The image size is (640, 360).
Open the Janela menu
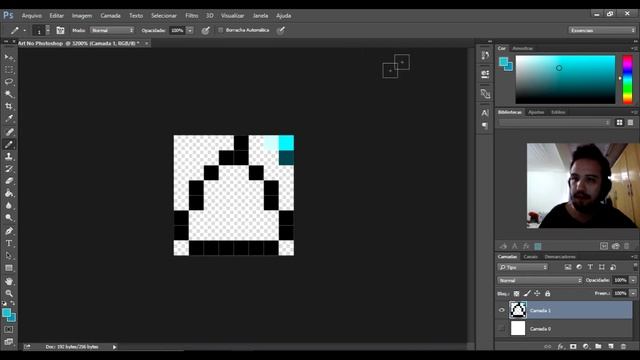click(x=260, y=16)
